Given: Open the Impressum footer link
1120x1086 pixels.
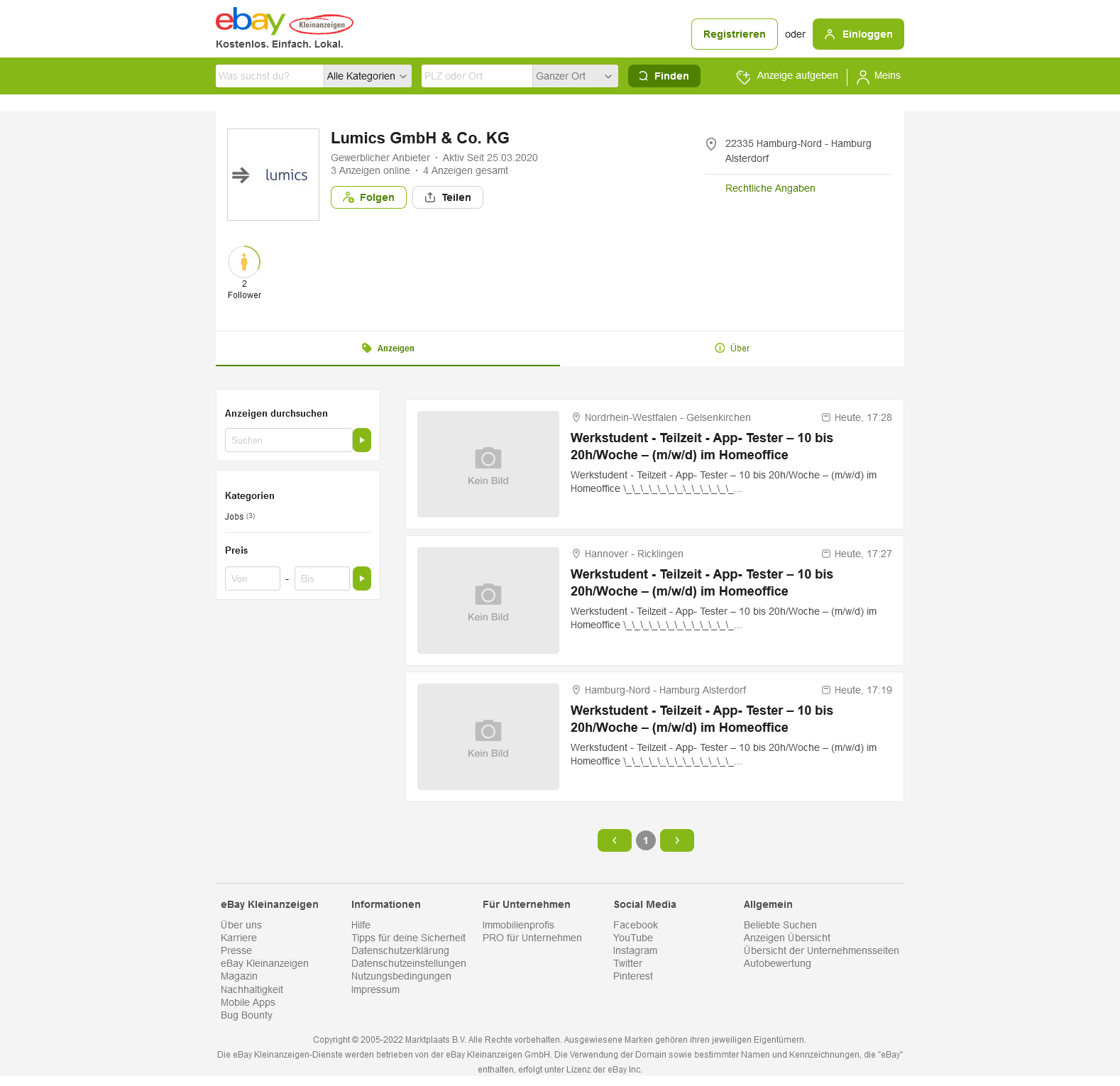Looking at the screenshot, I should coord(375,989).
